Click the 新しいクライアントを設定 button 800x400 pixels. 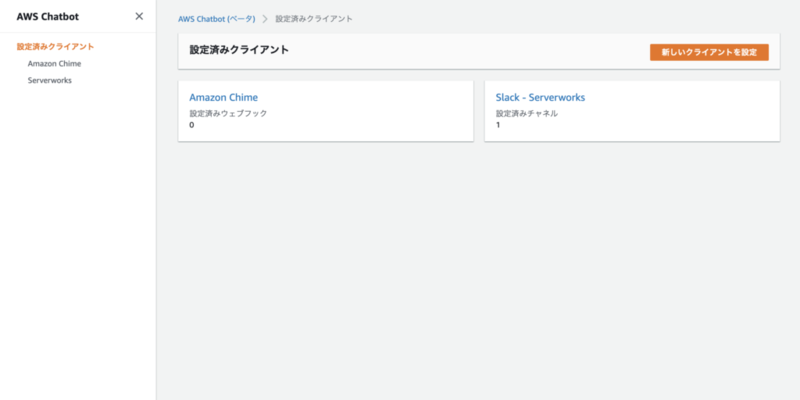click(709, 52)
